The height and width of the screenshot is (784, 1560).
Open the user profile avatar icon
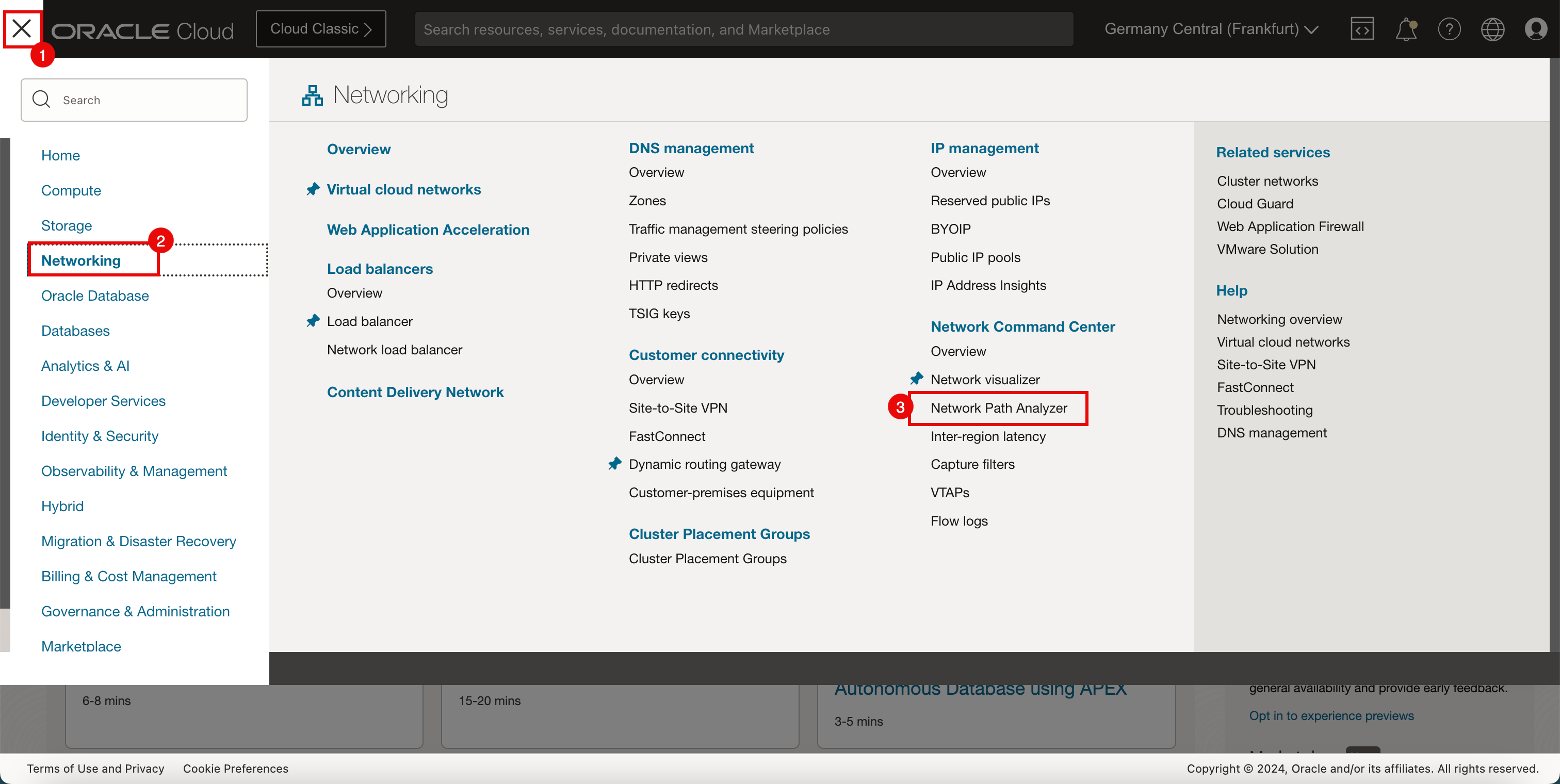point(1536,29)
